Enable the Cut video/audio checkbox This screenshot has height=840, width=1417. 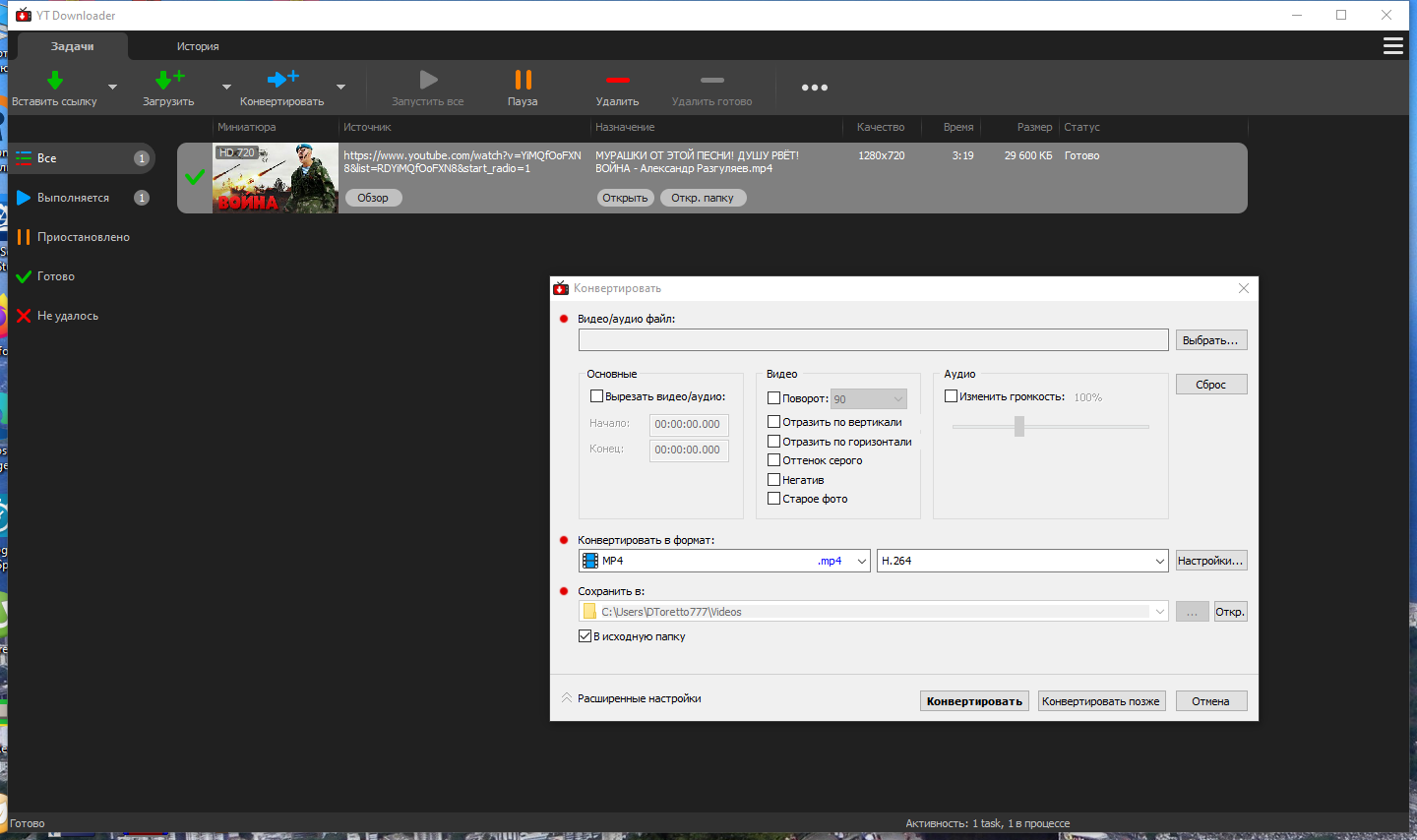(596, 396)
